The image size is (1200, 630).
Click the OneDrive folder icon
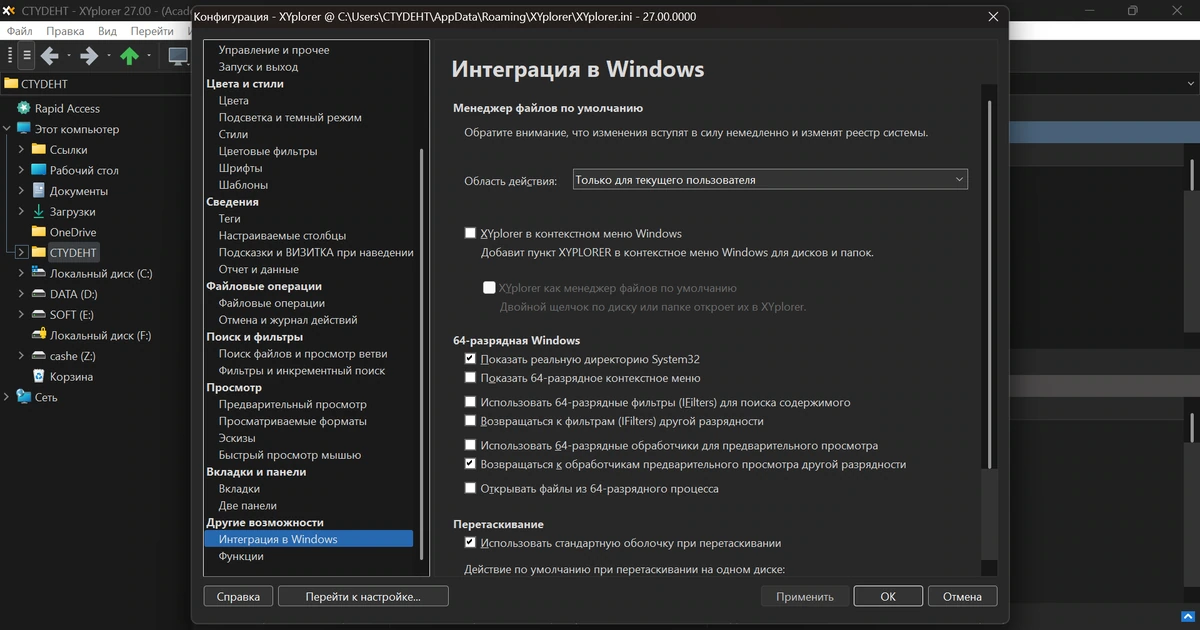tap(39, 232)
